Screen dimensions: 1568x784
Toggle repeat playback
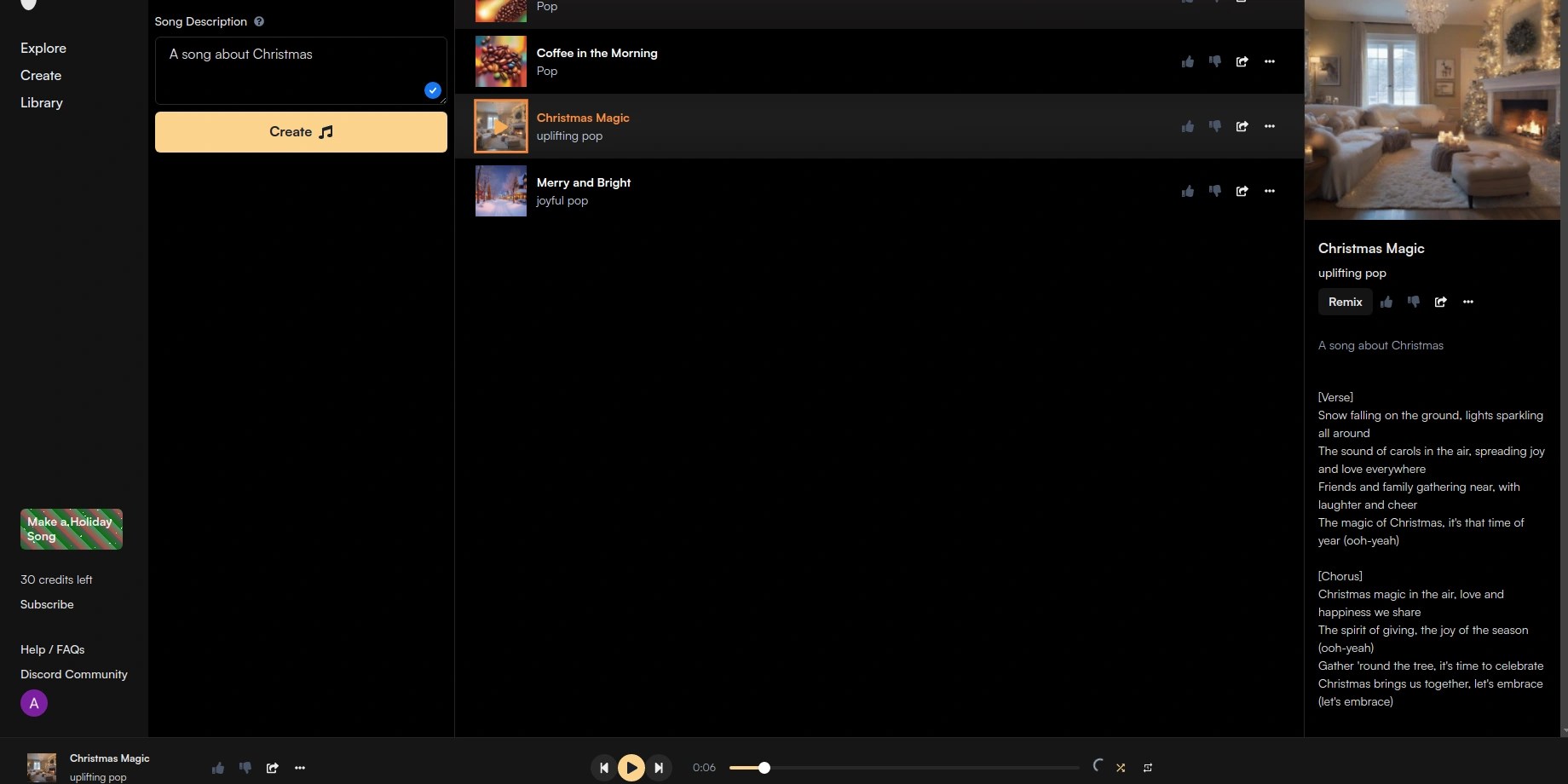[x=1148, y=768]
